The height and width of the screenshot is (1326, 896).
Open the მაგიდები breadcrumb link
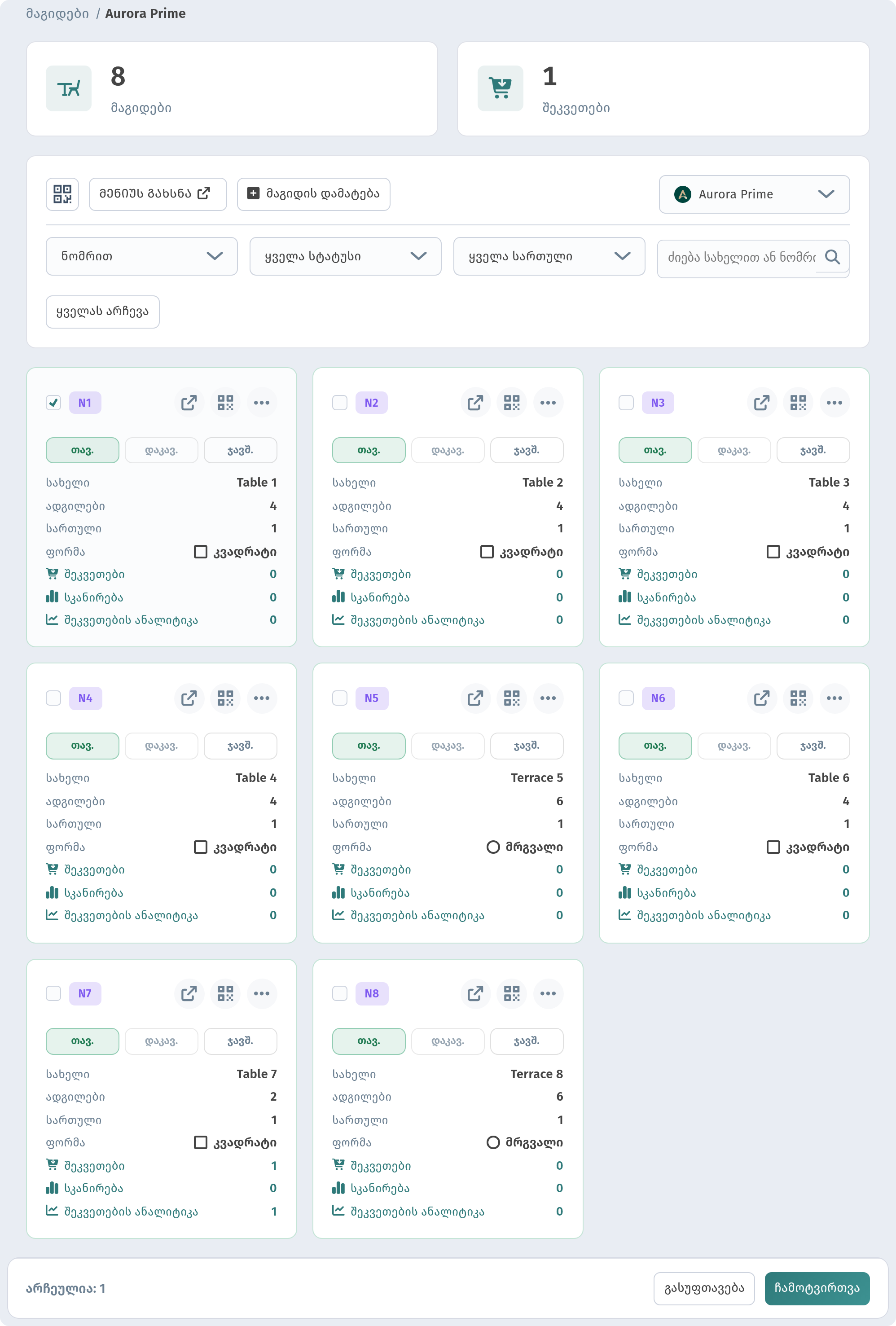pyautogui.click(x=57, y=14)
